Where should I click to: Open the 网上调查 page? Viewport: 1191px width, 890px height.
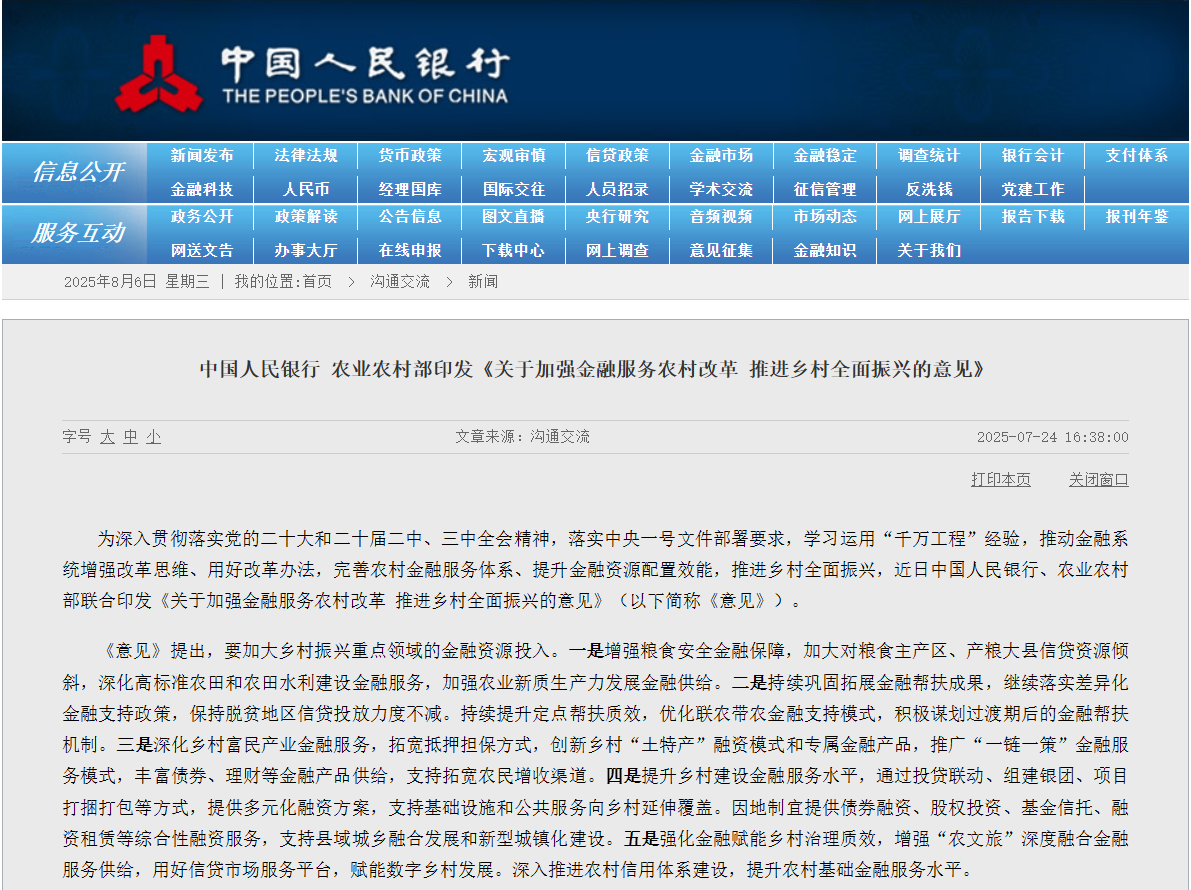617,251
